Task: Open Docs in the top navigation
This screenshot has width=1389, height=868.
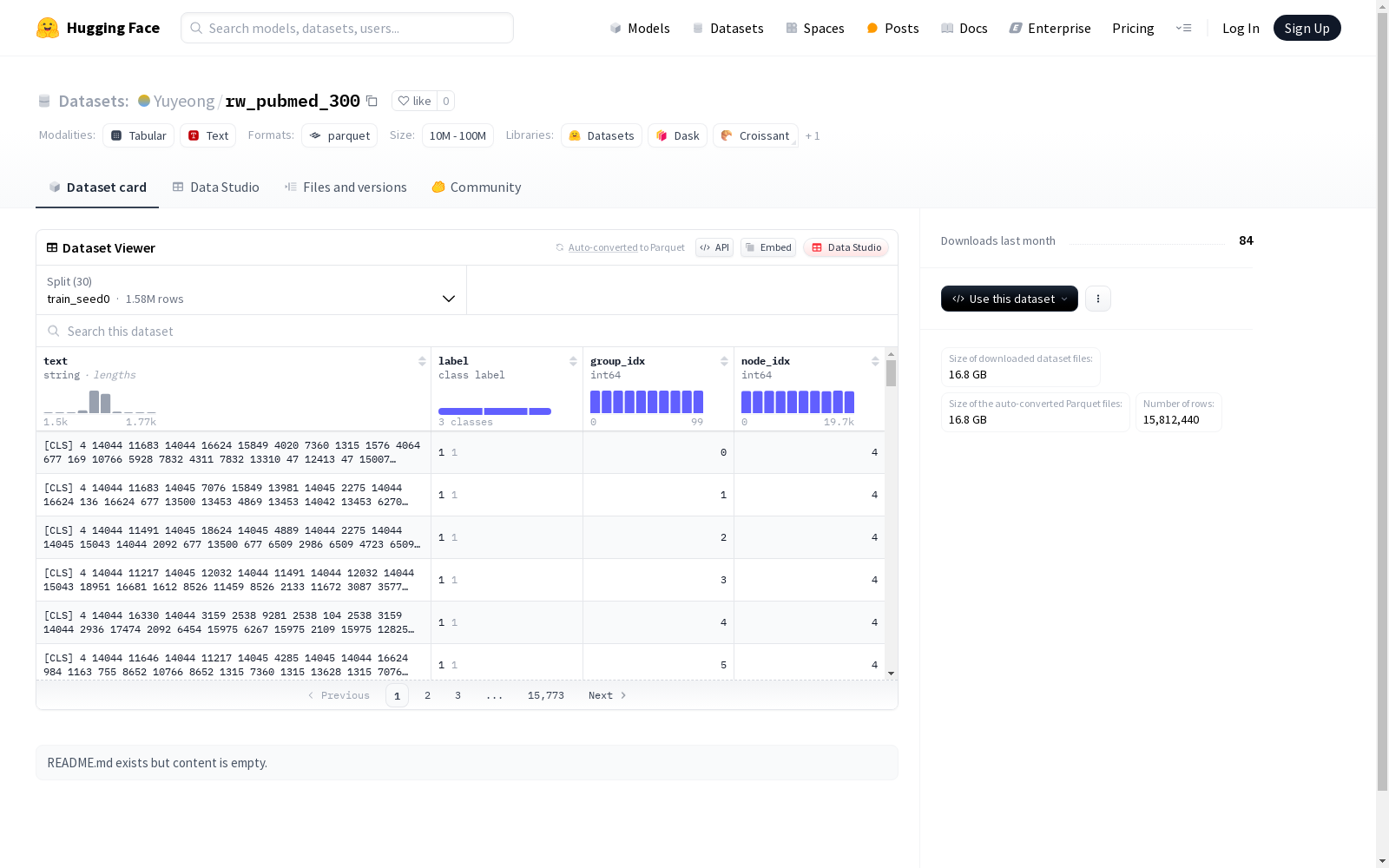Action: tap(964, 28)
